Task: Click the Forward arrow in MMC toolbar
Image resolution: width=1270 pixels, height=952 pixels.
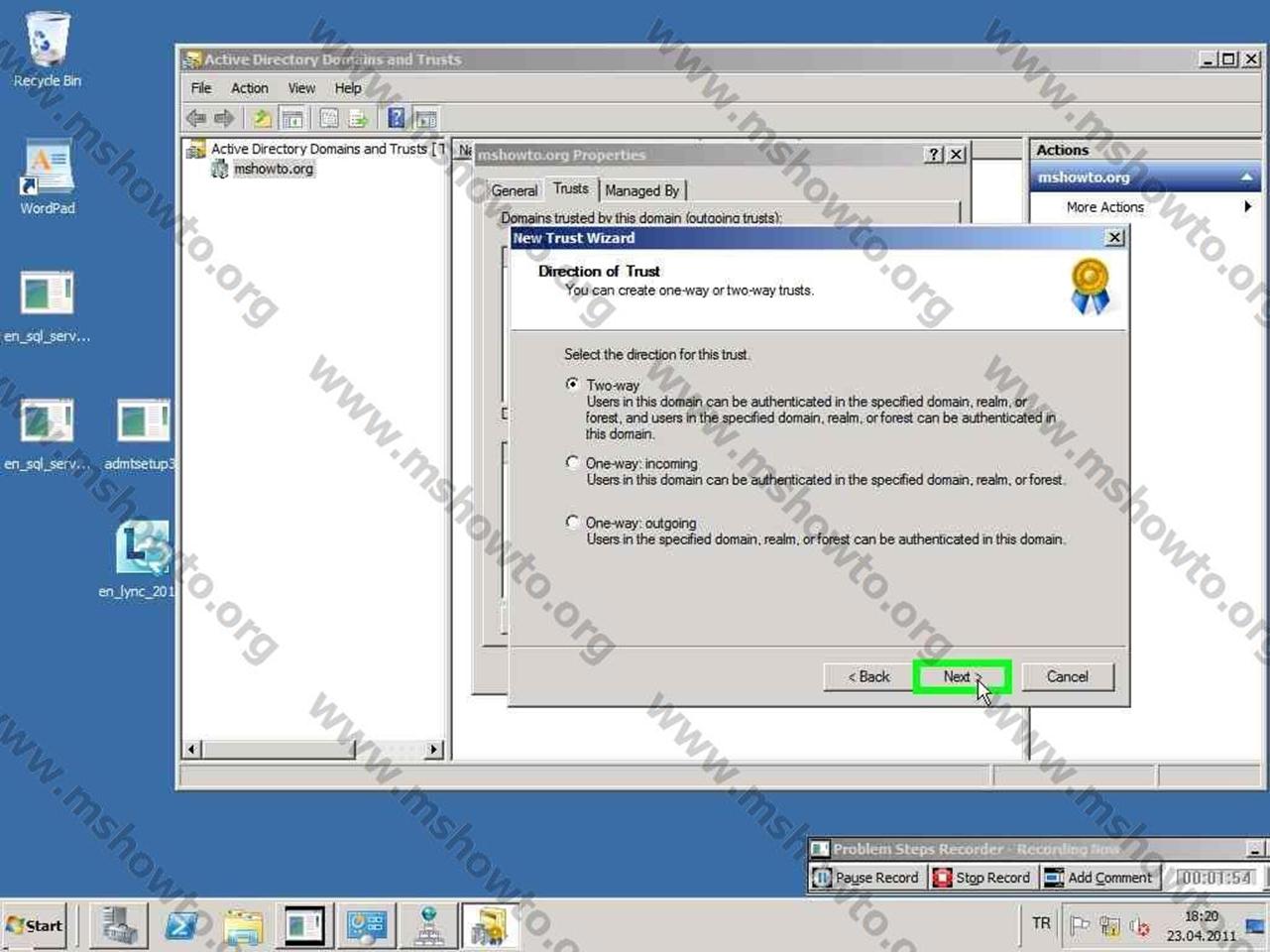Action: pos(225,119)
